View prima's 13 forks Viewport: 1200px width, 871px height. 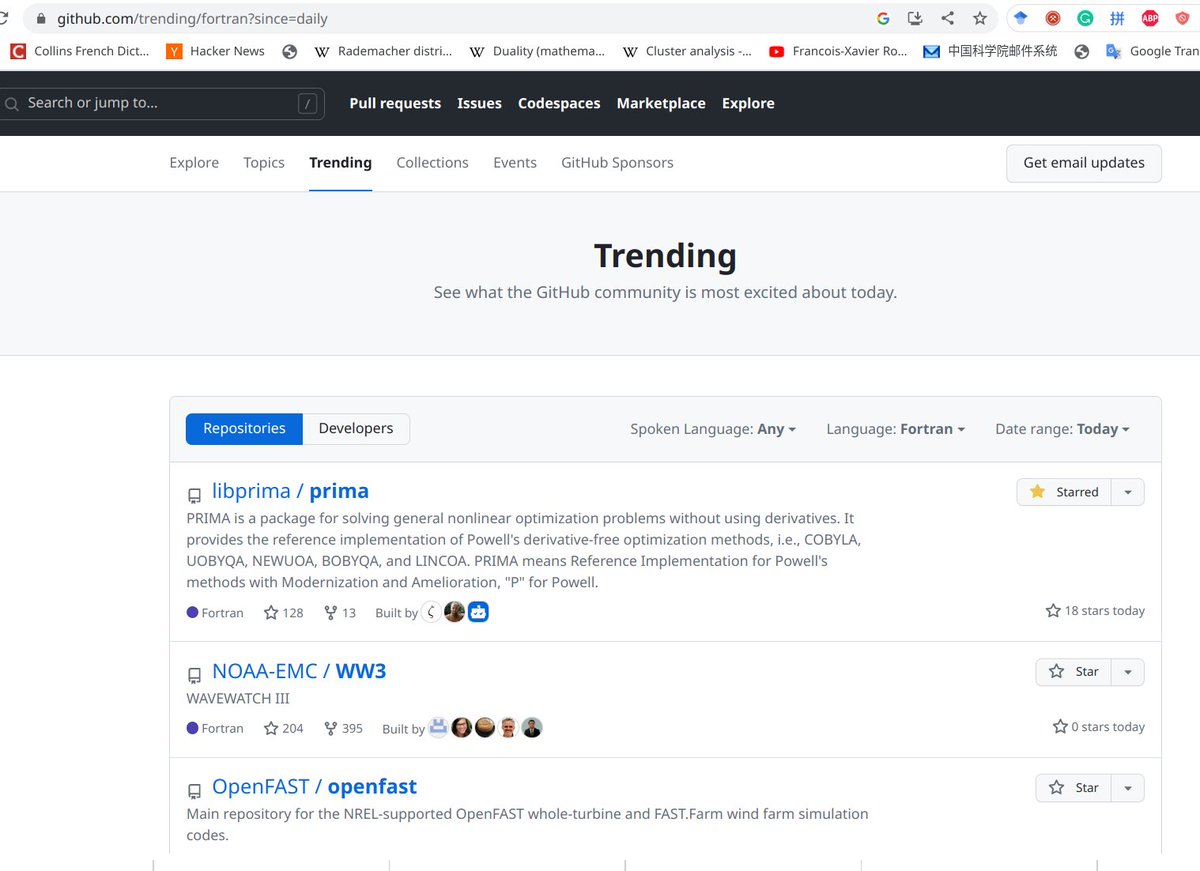coord(340,613)
